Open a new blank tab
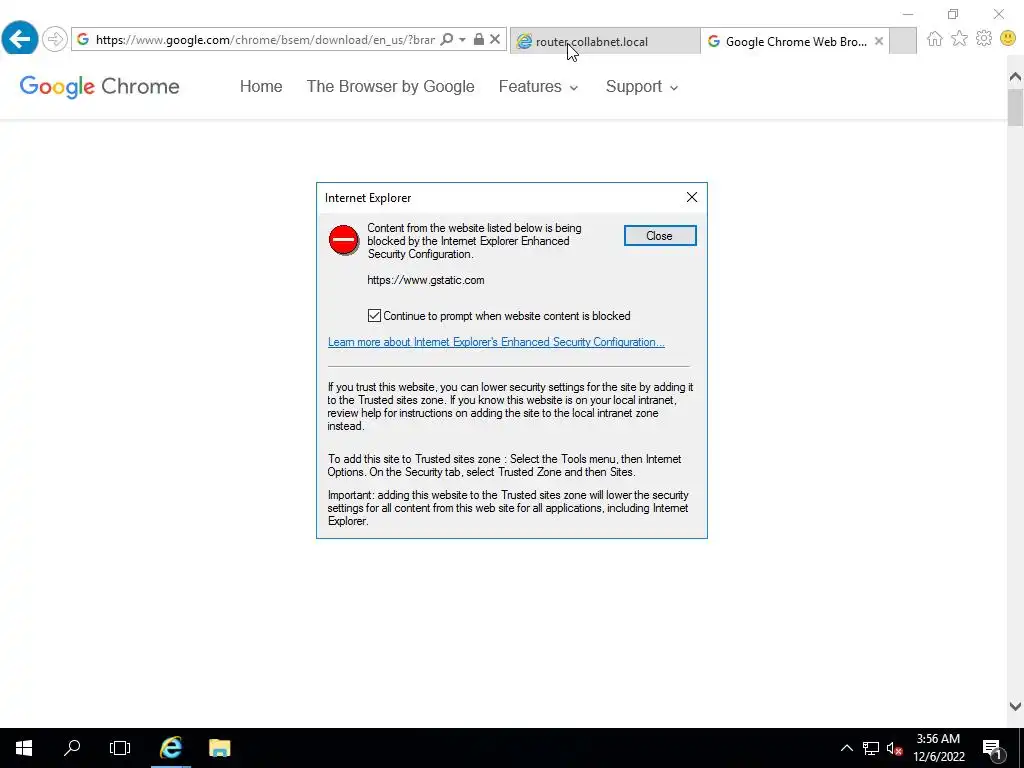 pyautogui.click(x=903, y=41)
